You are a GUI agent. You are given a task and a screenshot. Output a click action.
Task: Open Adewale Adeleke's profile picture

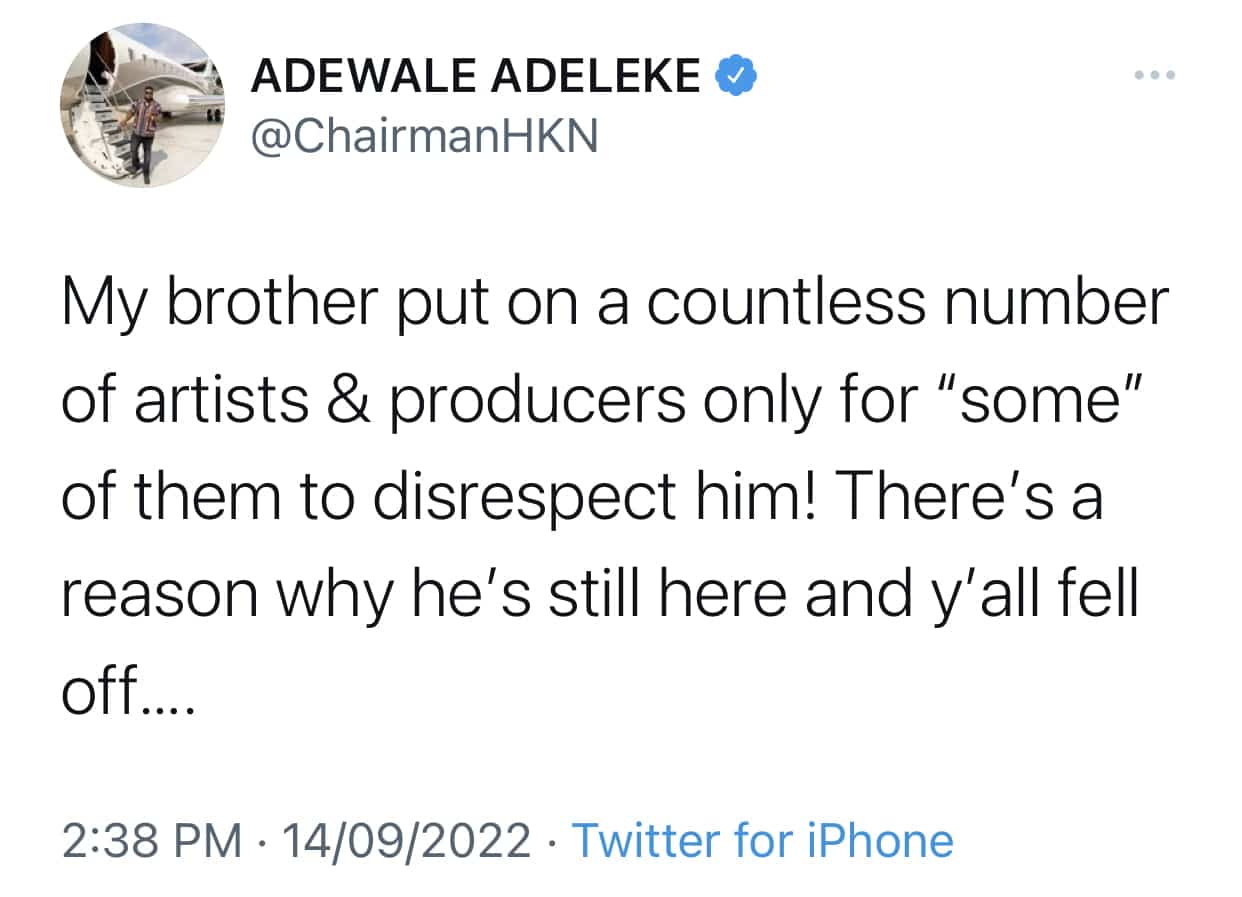pyautogui.click(x=143, y=105)
